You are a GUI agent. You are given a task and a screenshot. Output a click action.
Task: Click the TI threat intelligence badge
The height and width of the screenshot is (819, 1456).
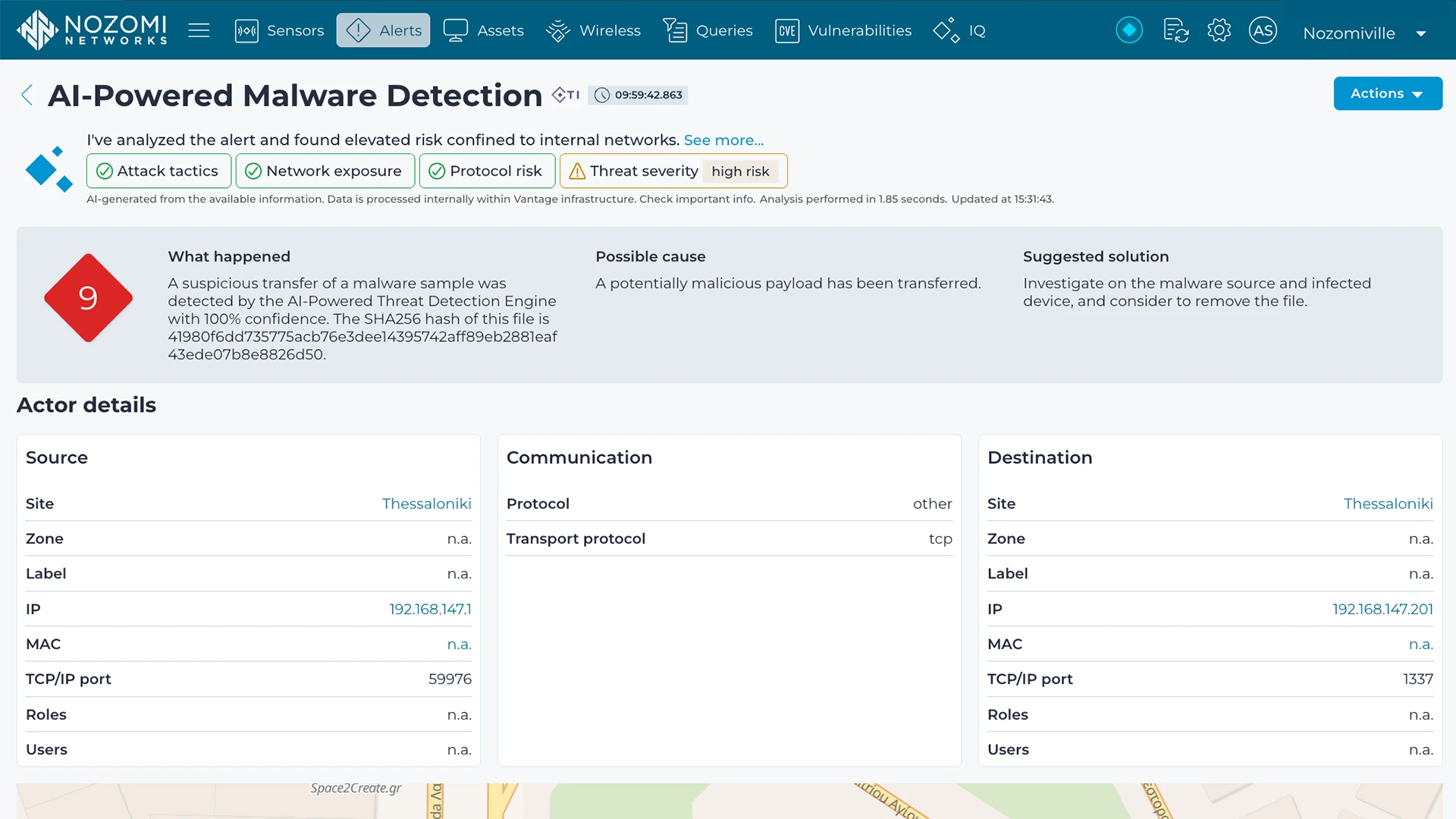566,95
